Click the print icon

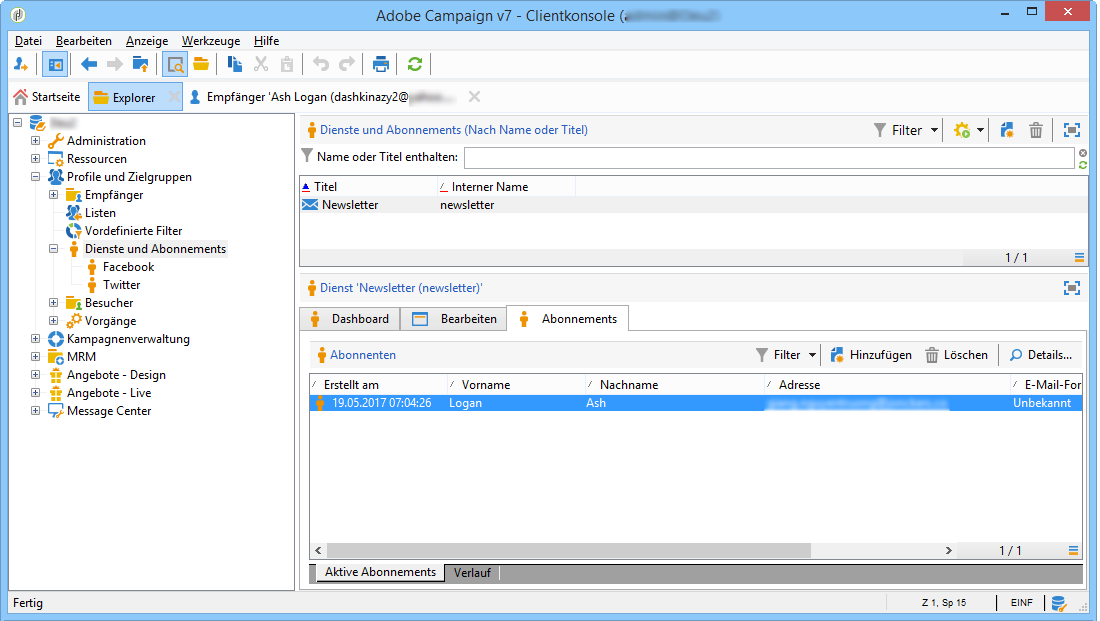[x=381, y=65]
